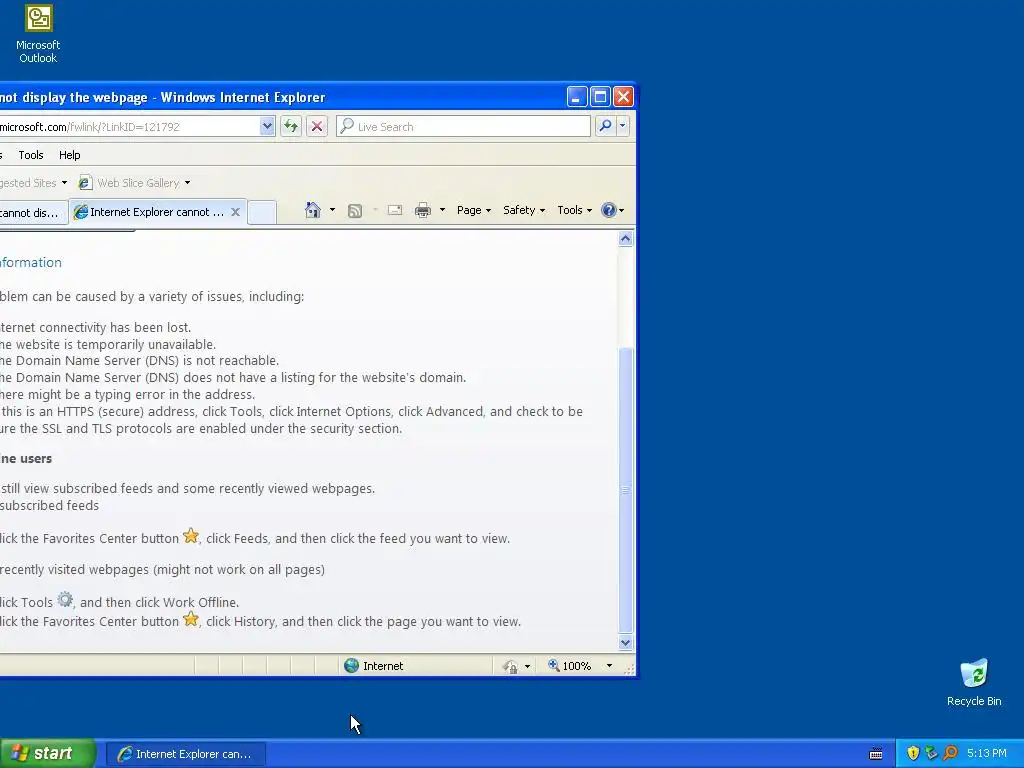Expand the Web Slice Gallery dropdown arrow

187,183
